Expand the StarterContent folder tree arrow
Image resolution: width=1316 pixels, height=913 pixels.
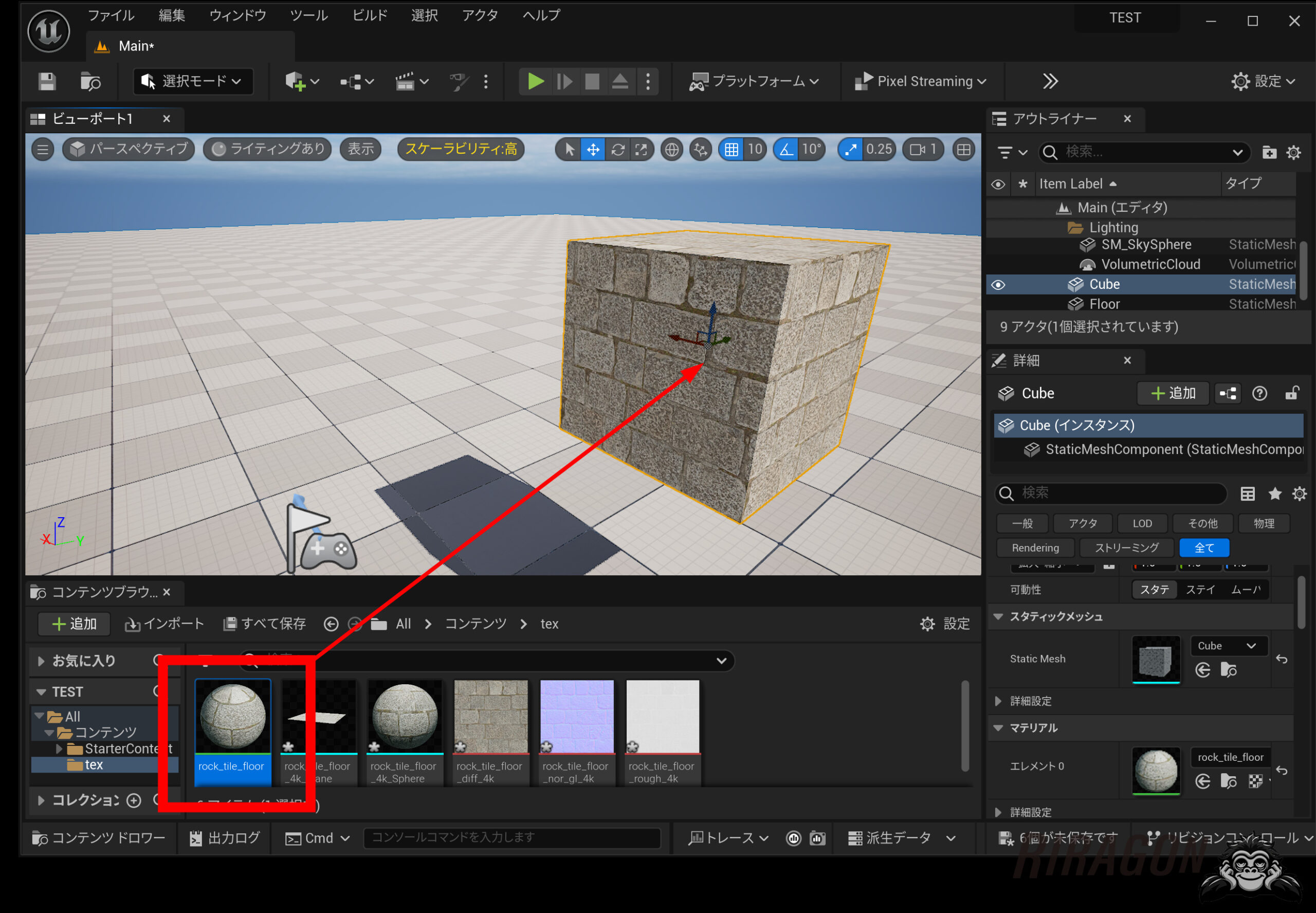pyautogui.click(x=58, y=748)
